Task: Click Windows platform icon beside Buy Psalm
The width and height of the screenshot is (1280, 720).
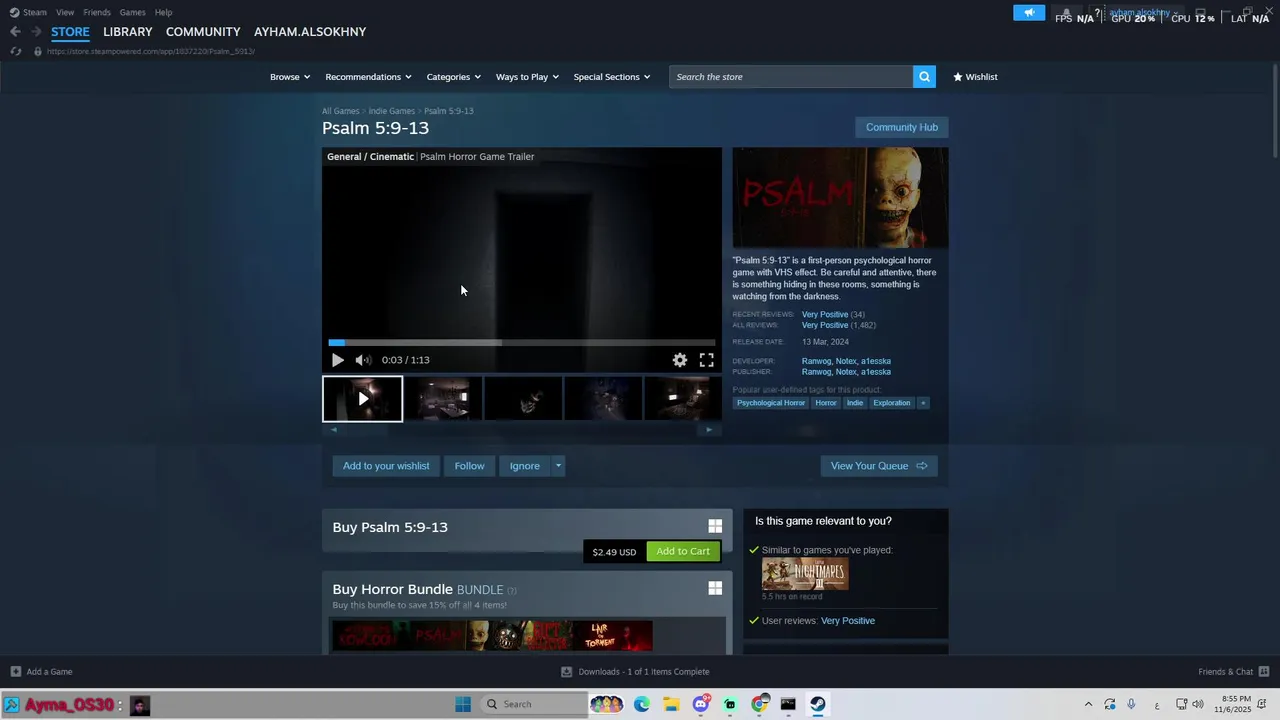Action: coord(715,526)
